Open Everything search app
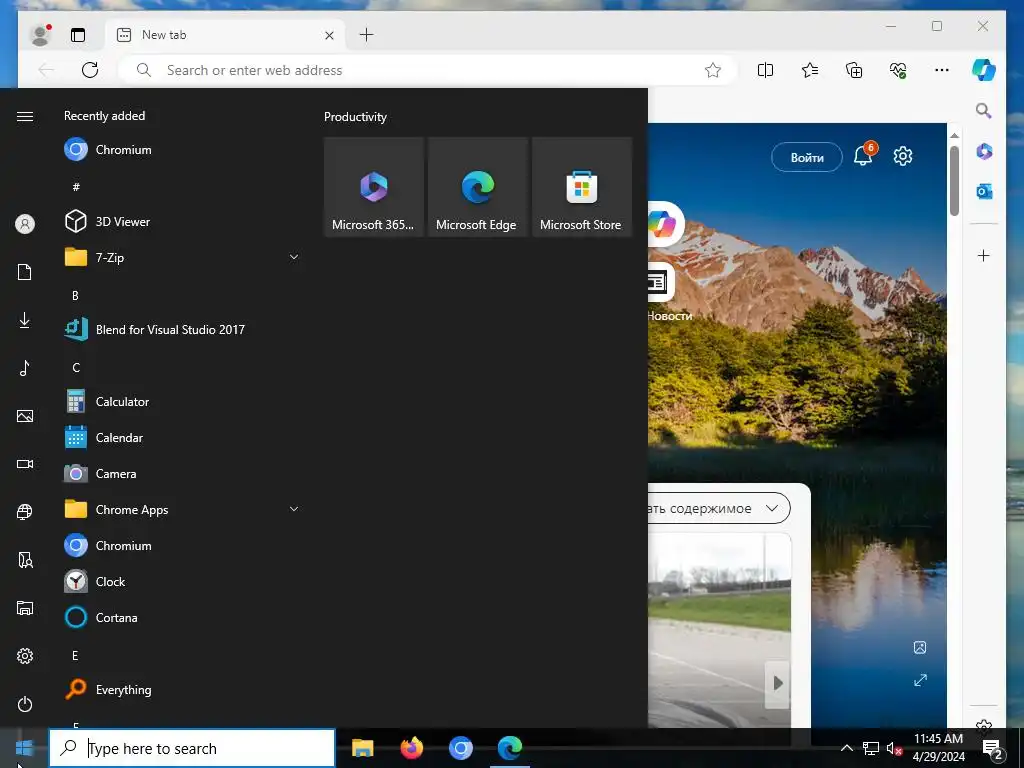1024x768 pixels. click(x=182, y=690)
